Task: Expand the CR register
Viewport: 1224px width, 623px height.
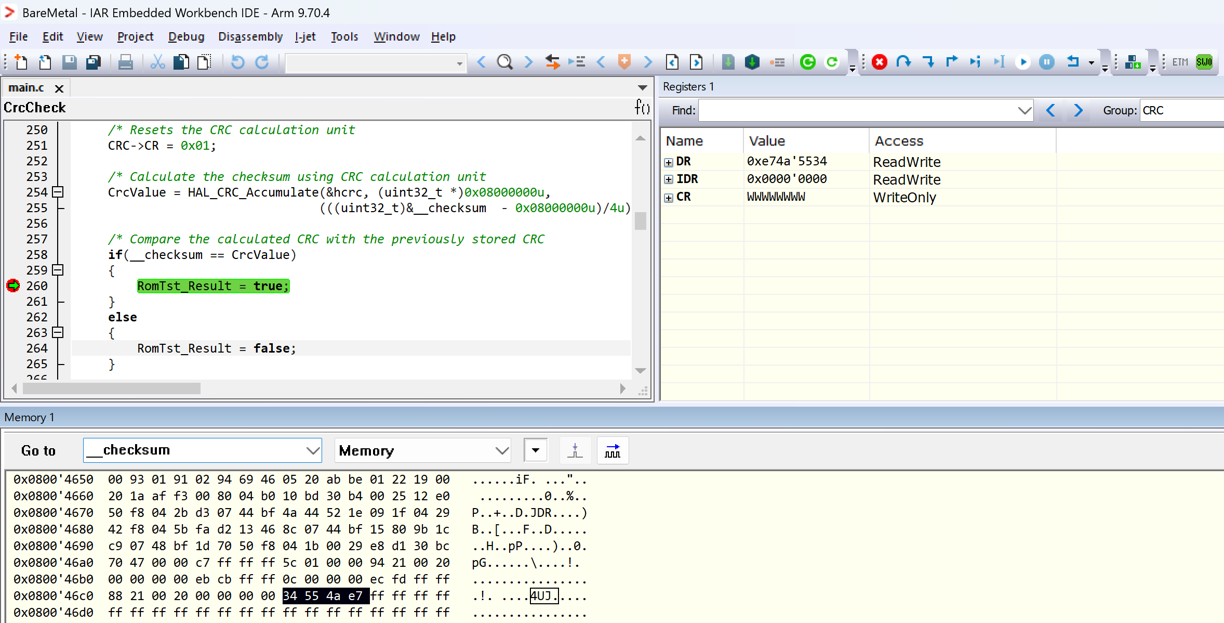Action: (668, 198)
